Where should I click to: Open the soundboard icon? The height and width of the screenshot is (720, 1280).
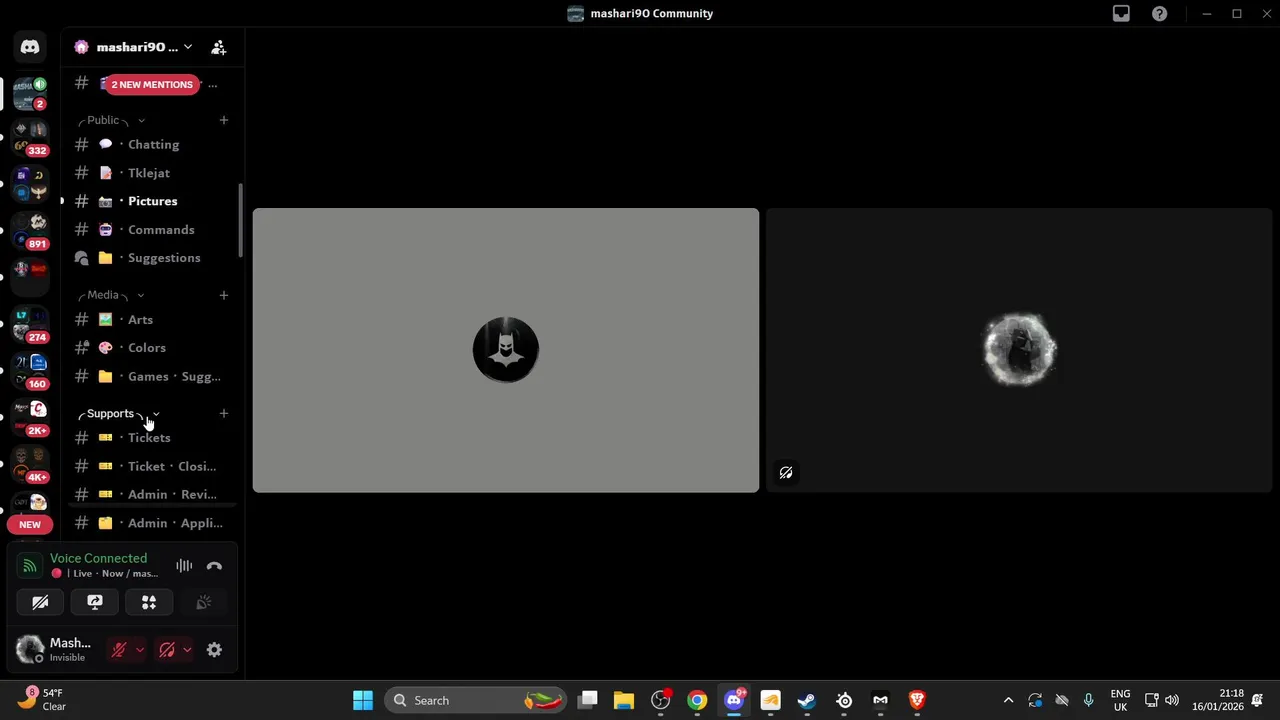[x=203, y=602]
